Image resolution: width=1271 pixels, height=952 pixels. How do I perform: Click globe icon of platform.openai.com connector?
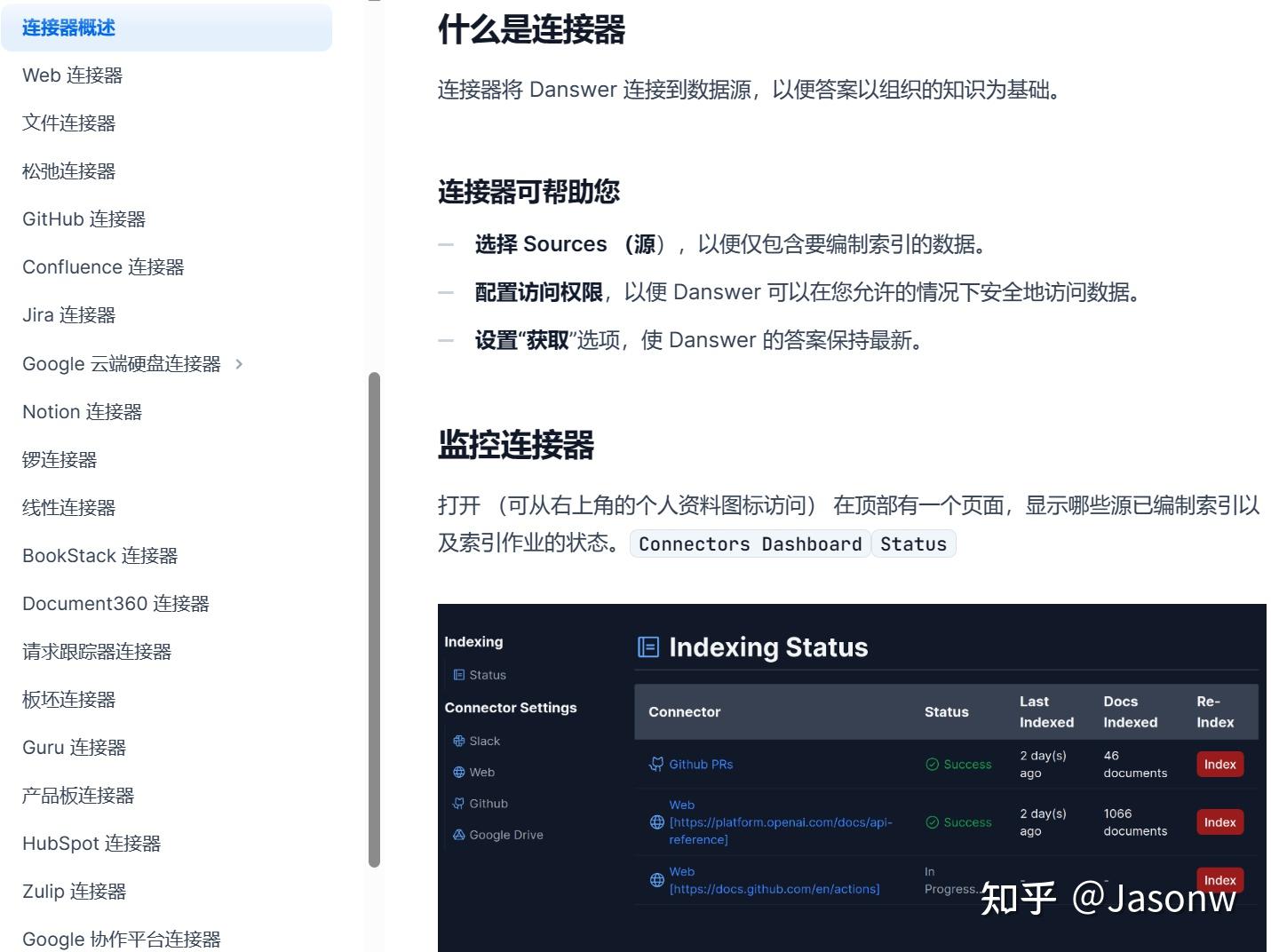tap(657, 822)
